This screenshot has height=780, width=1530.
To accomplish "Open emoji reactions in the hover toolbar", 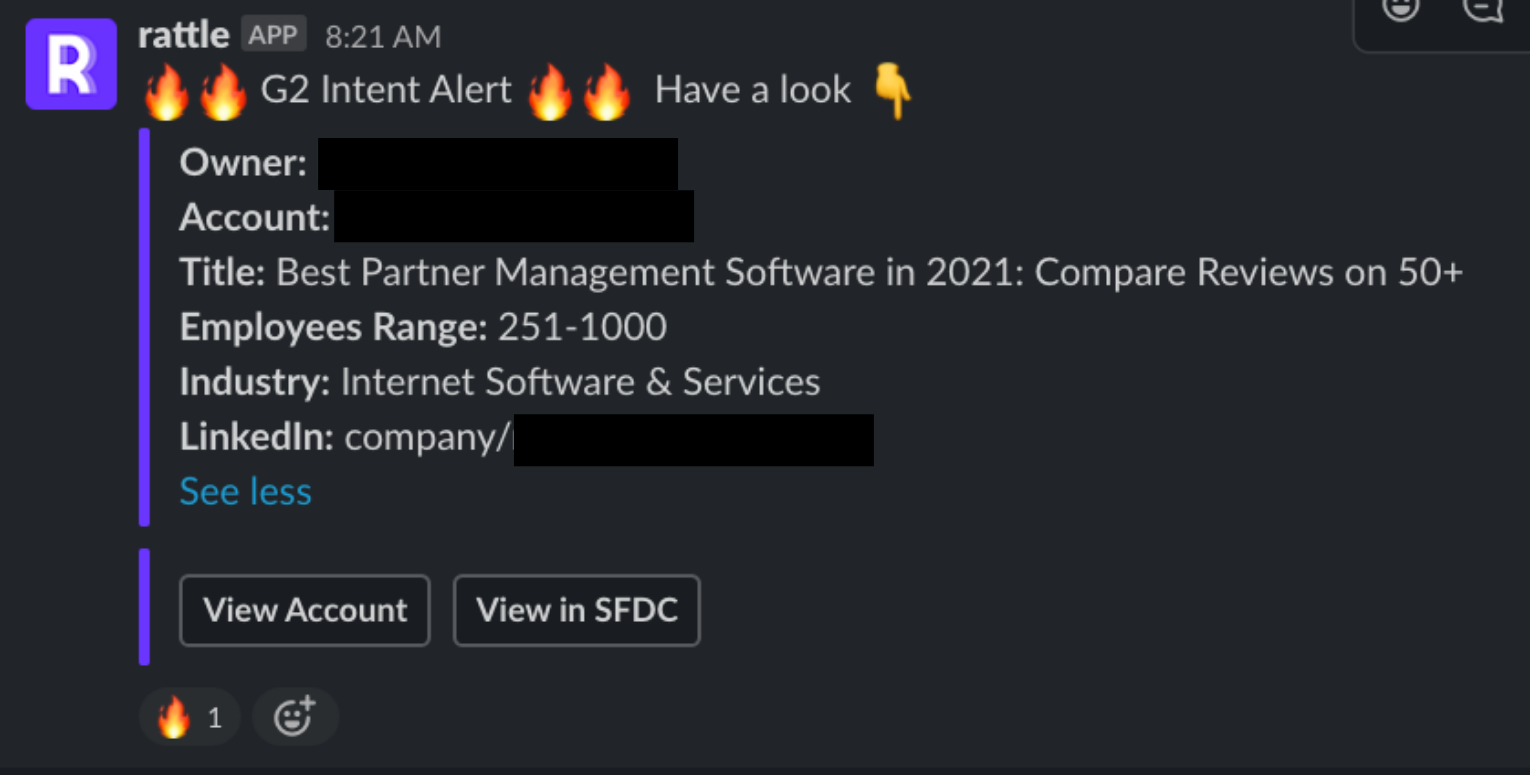I will [x=1400, y=8].
